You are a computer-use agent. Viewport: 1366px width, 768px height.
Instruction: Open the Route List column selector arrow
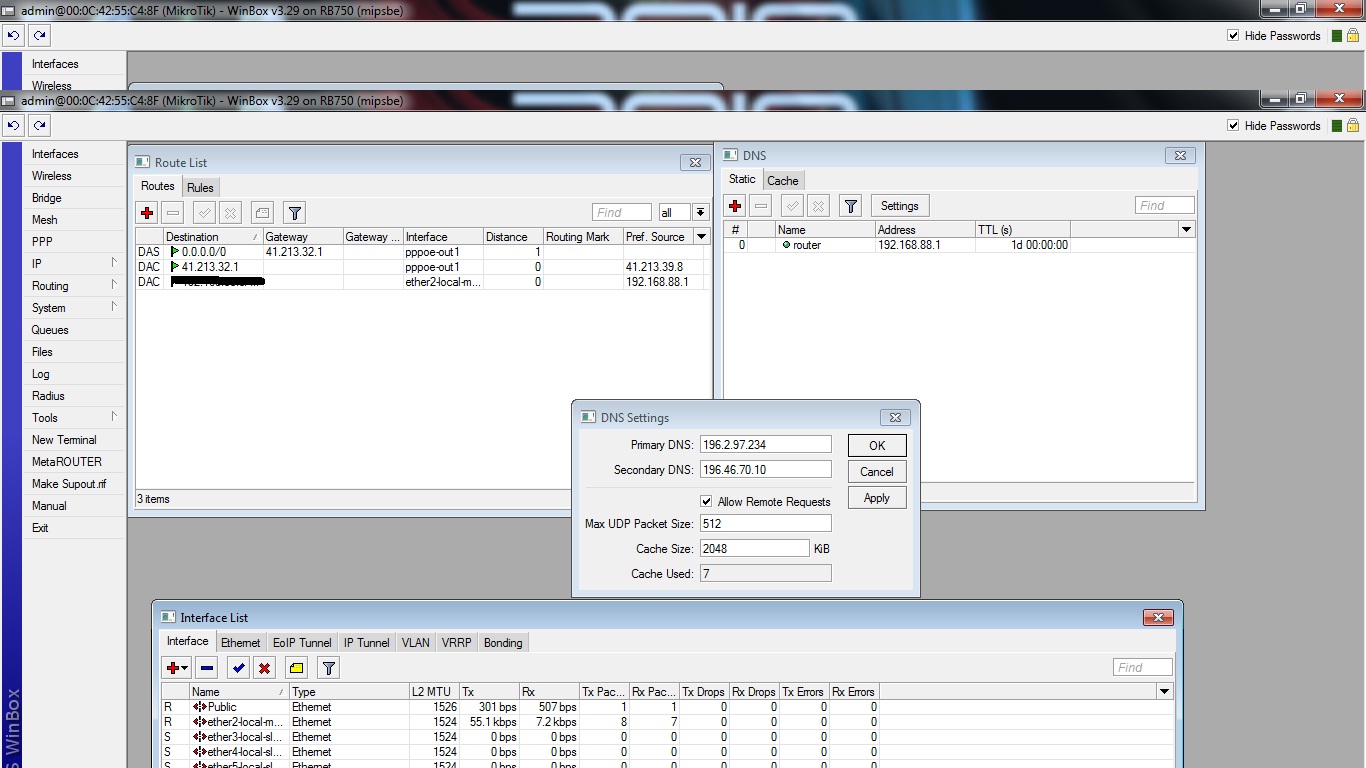(700, 236)
